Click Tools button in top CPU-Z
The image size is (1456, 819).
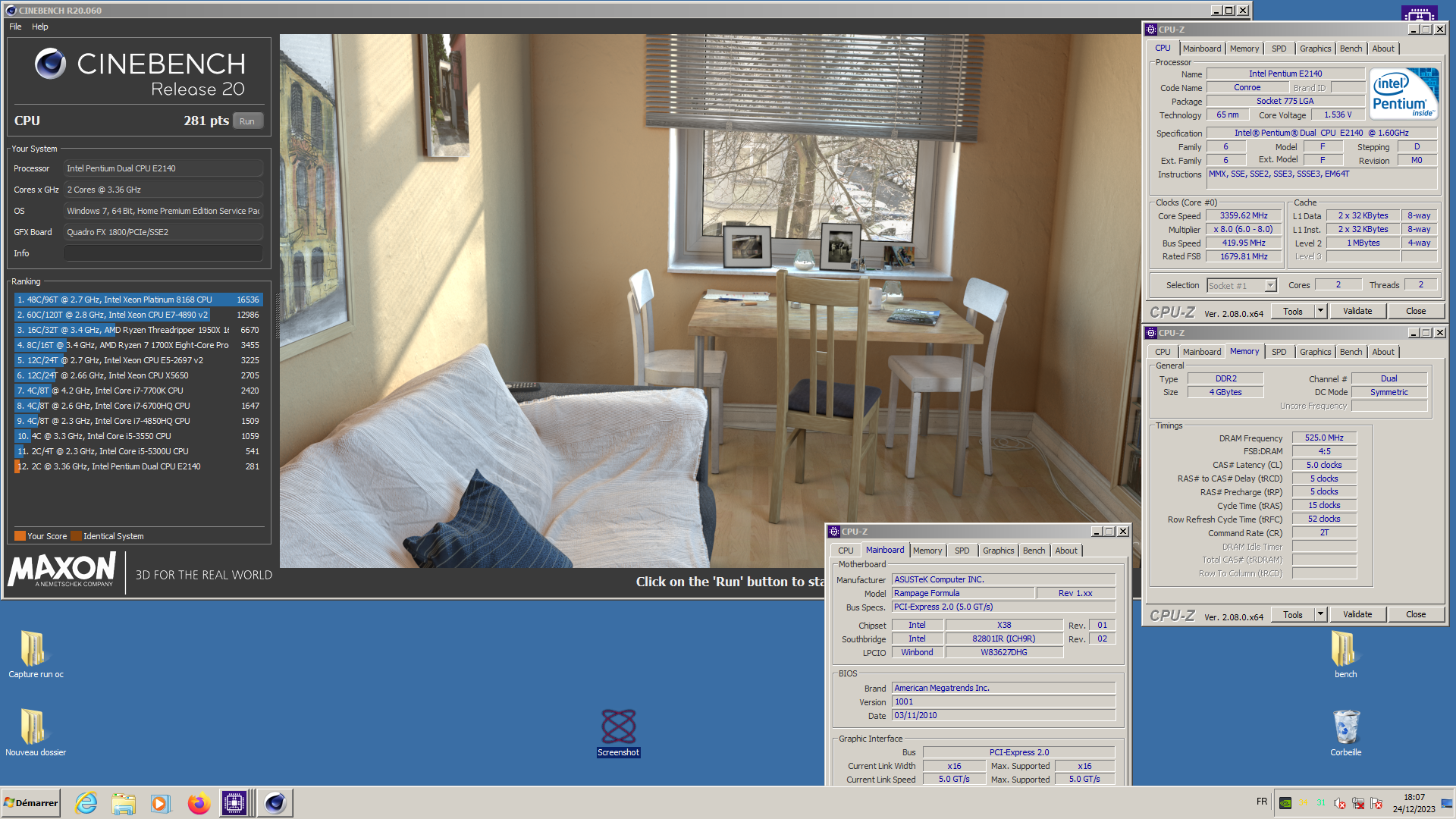(1293, 311)
